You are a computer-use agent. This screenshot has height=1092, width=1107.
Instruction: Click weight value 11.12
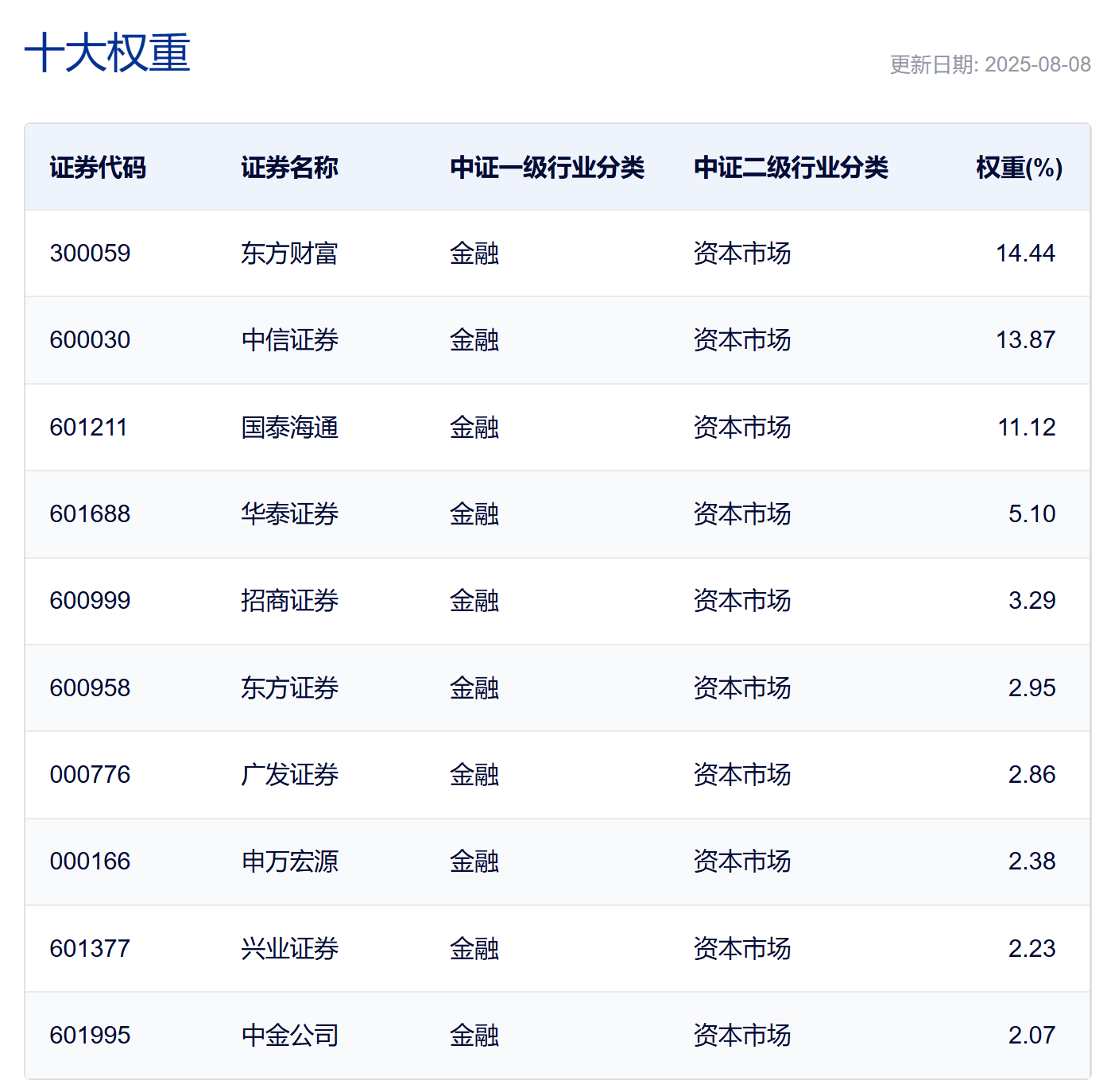(1026, 428)
